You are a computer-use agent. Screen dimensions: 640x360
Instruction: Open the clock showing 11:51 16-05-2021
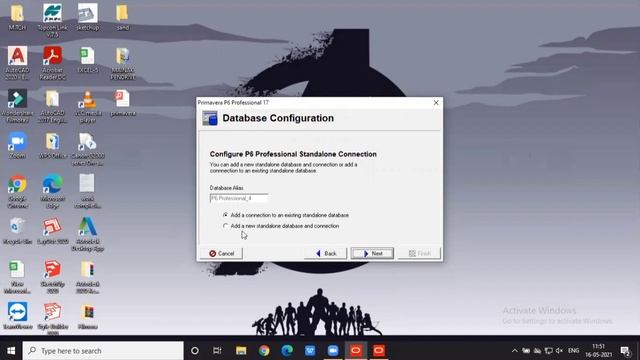point(598,351)
